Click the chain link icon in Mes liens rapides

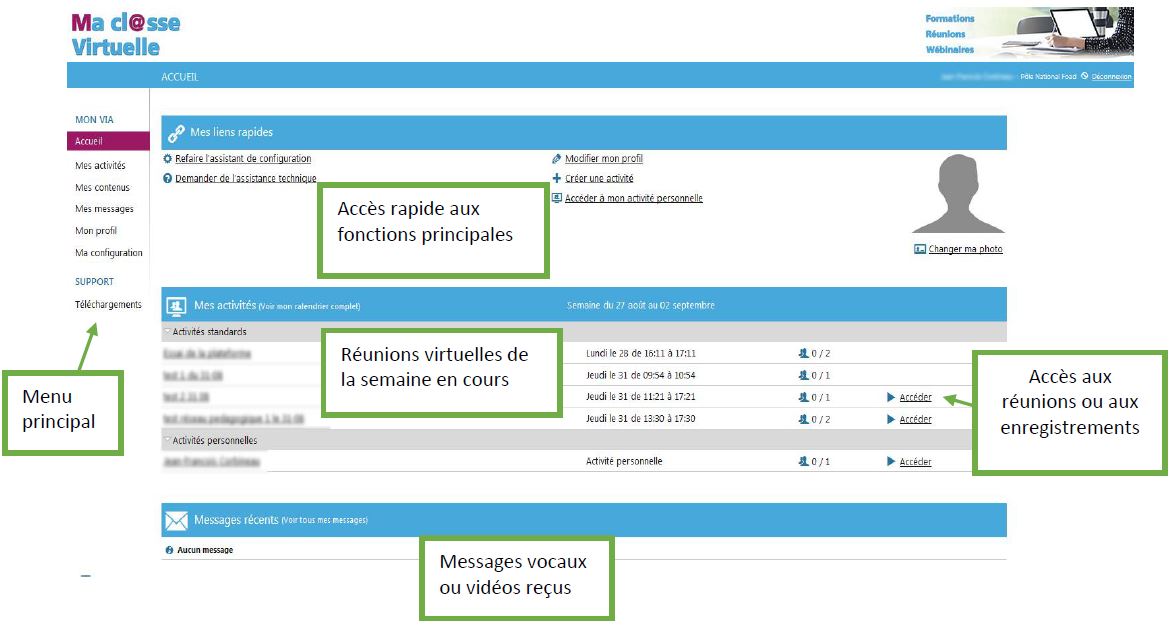176,132
